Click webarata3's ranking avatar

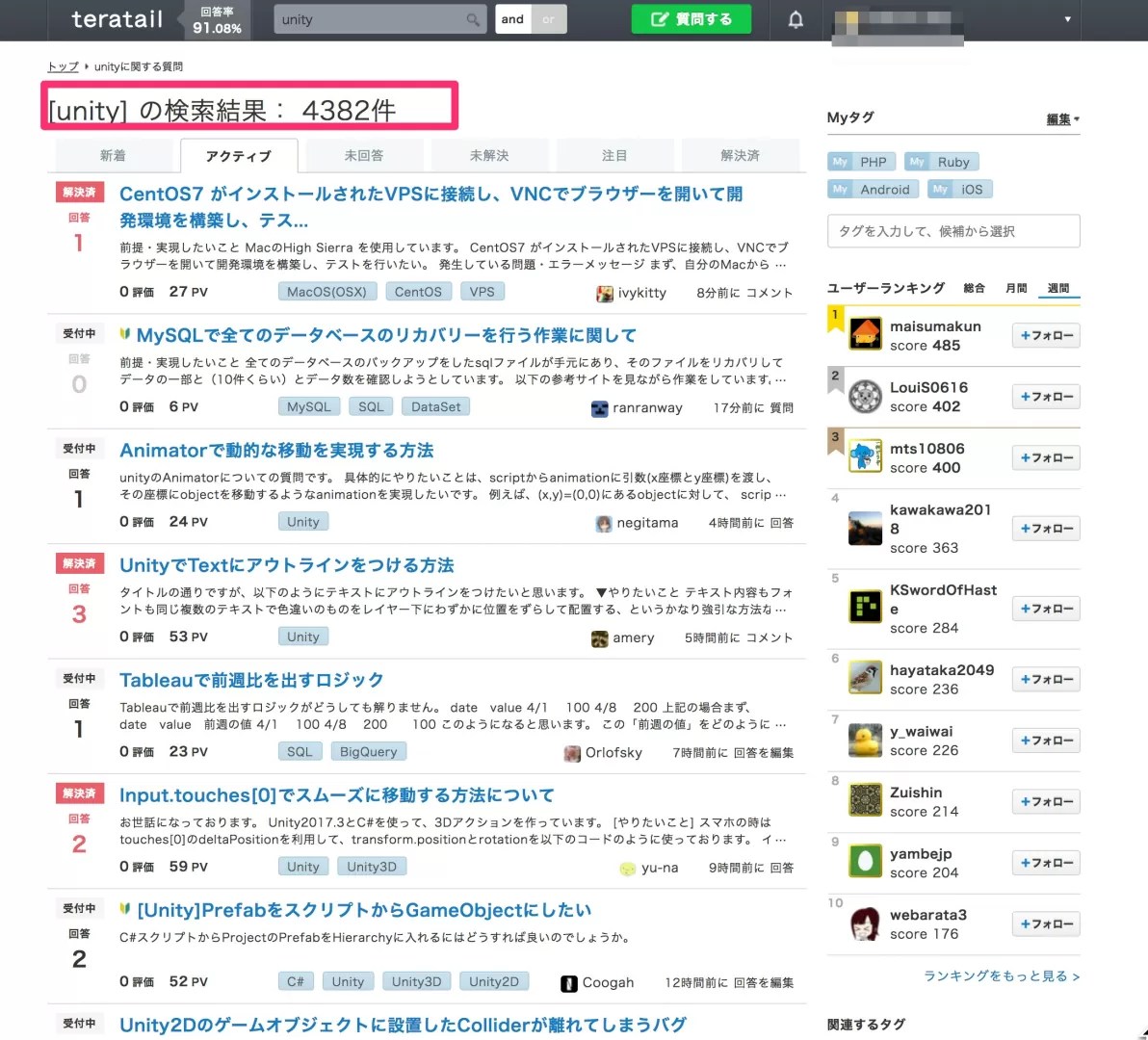pos(865,923)
